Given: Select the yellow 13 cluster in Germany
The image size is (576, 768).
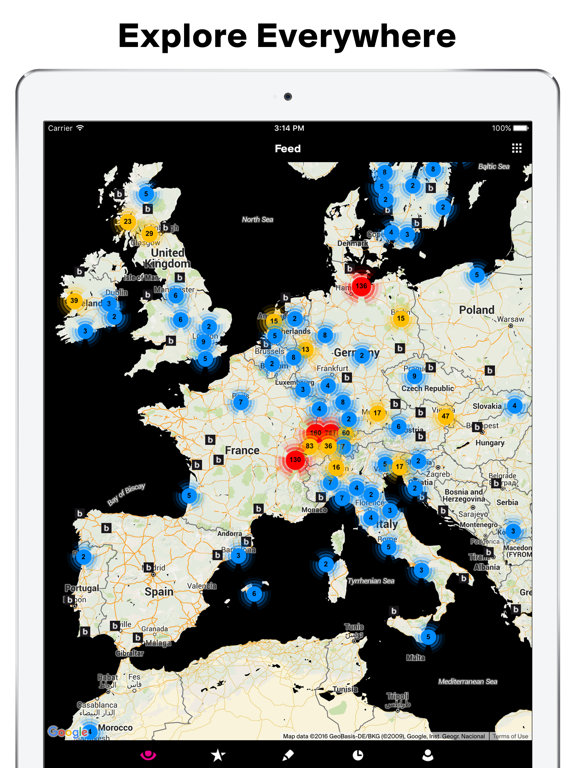Looking at the screenshot, I should coord(305,349).
